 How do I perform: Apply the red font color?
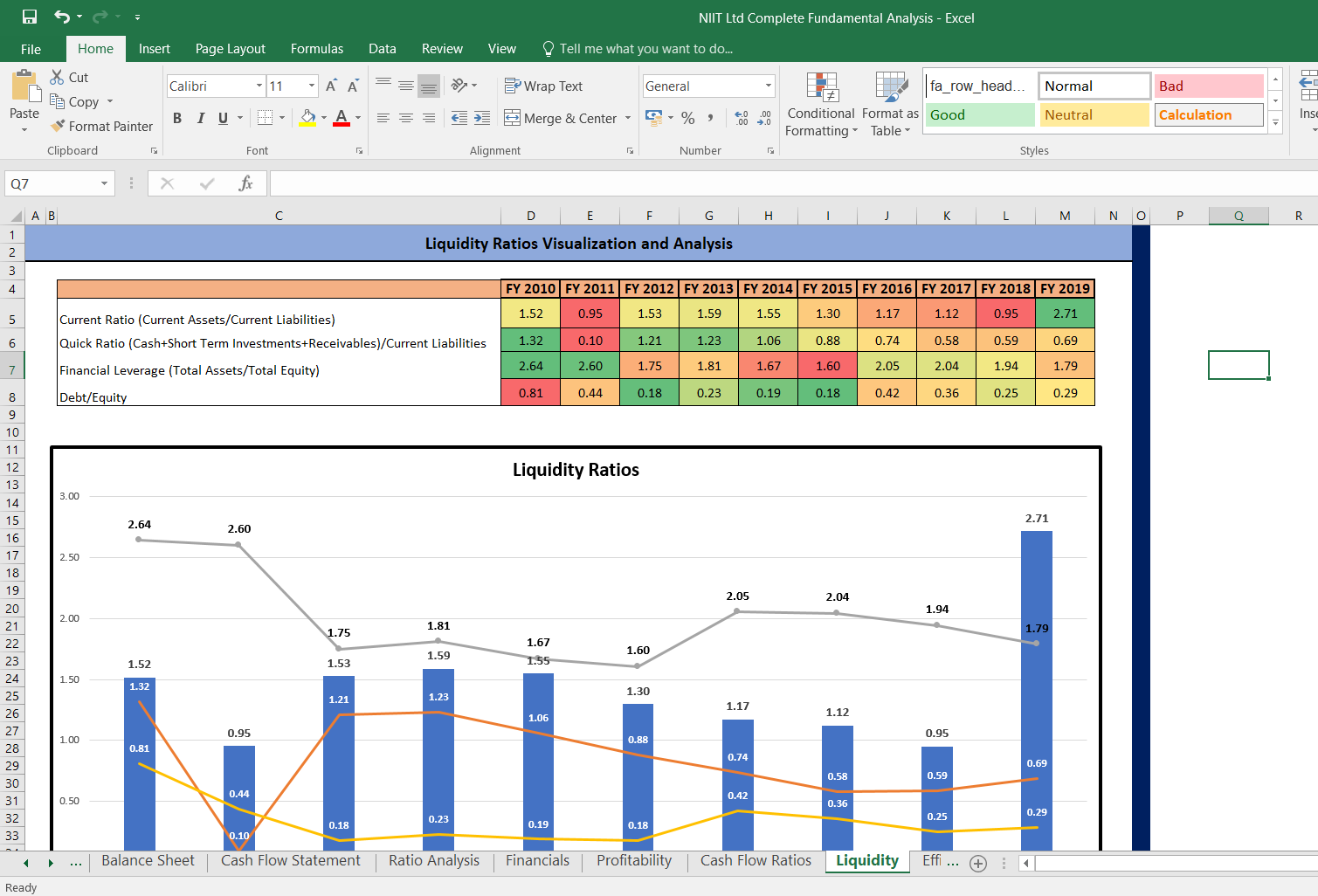point(342,118)
